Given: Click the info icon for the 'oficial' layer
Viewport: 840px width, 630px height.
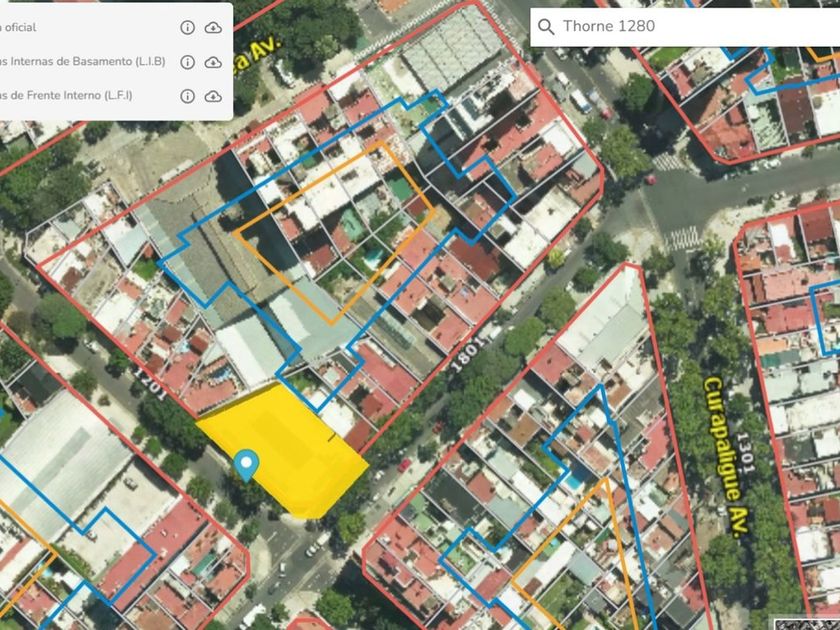Looking at the screenshot, I should tap(187, 28).
